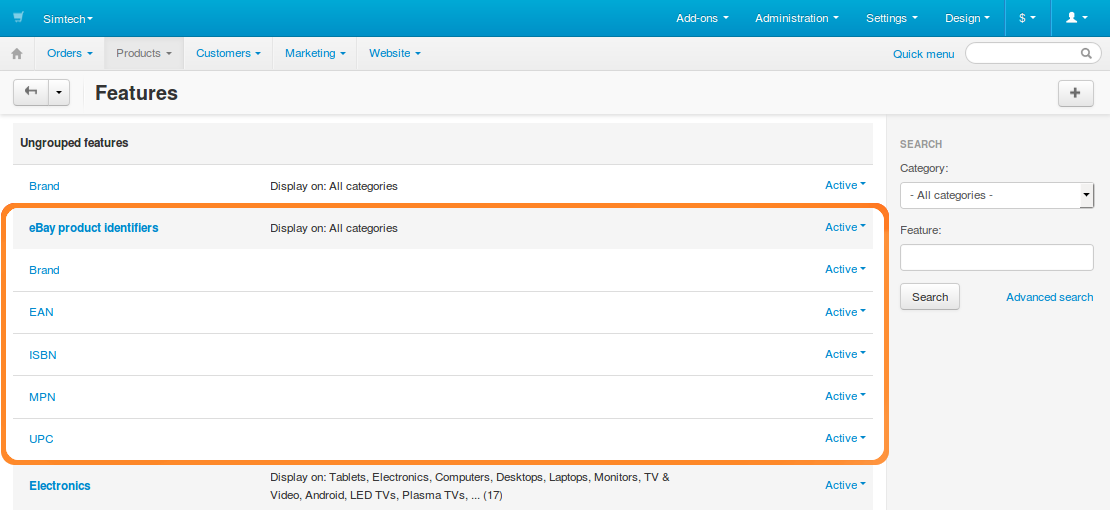
Task: Click the search magnifier icon in quick search
Action: [x=1086, y=53]
